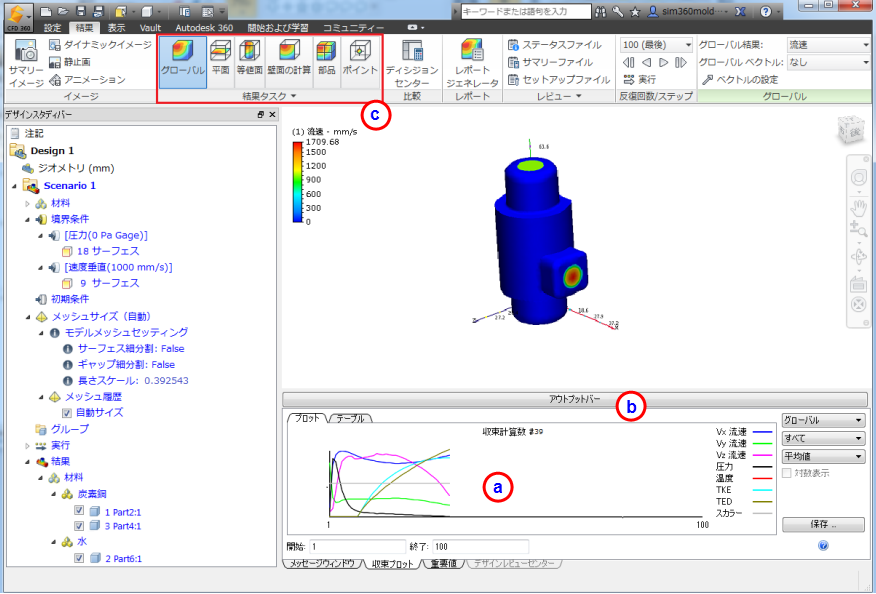Open the グローバル結果 流速 dropdown

[x=828, y=45]
